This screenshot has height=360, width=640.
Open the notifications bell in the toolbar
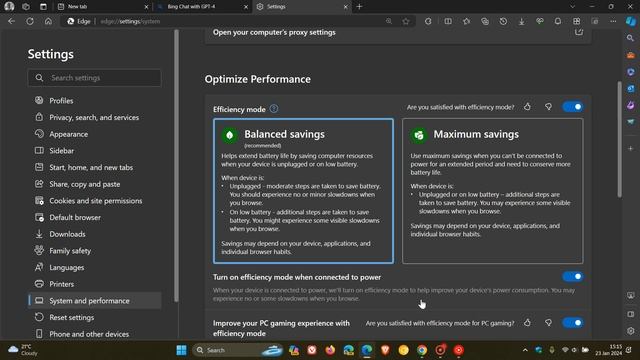(558, 21)
